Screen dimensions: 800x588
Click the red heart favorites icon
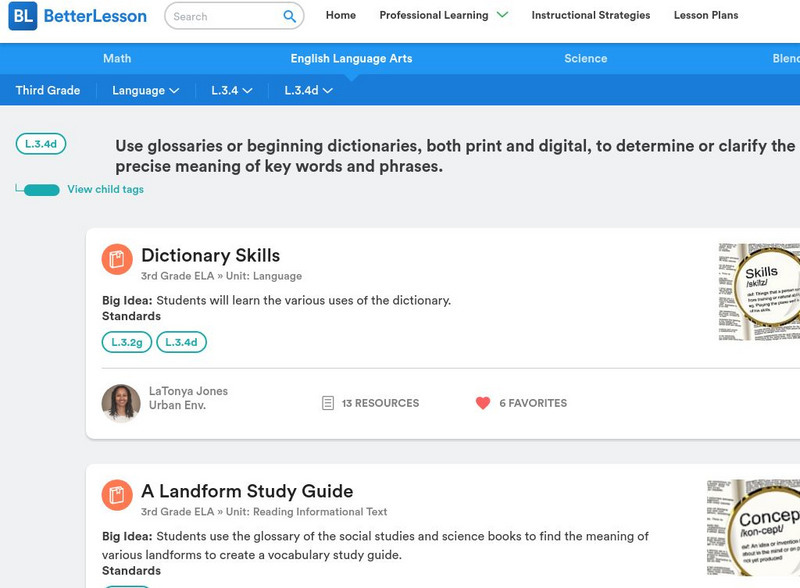483,403
